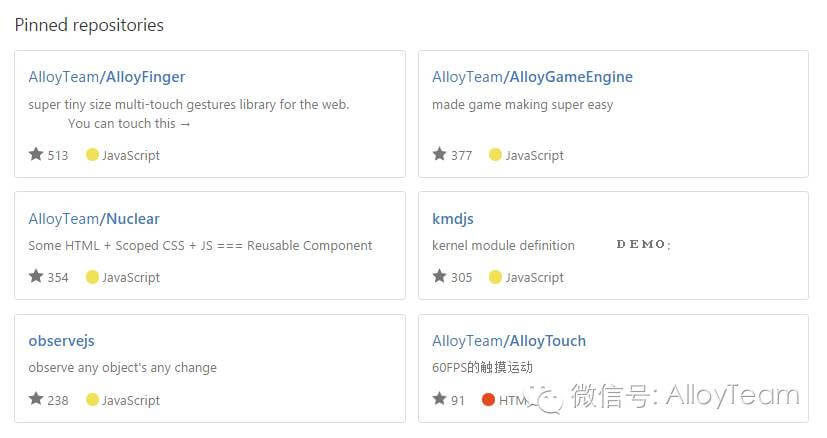Visit the observejs repository
The width and height of the screenshot is (827, 438).
click(x=61, y=341)
